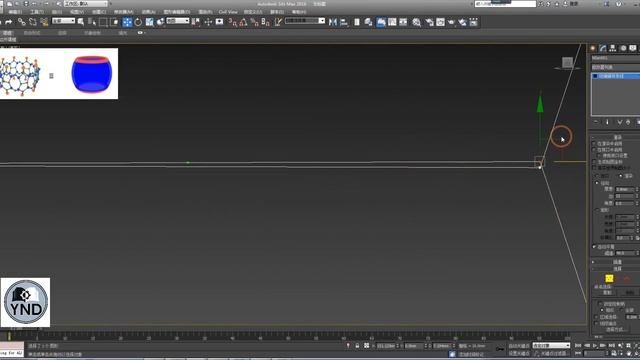Select the Select and Move tool
This screenshot has width=640, height=360.
coord(127,22)
